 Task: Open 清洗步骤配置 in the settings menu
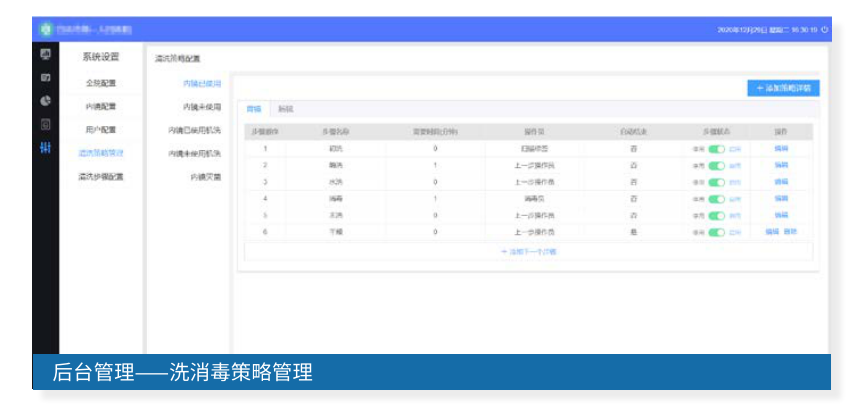[x=100, y=177]
